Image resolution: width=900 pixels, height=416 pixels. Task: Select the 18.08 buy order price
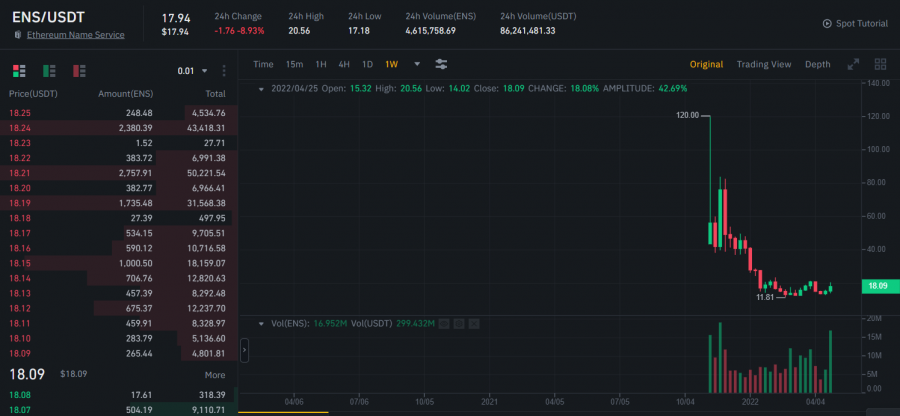[x=20, y=395]
